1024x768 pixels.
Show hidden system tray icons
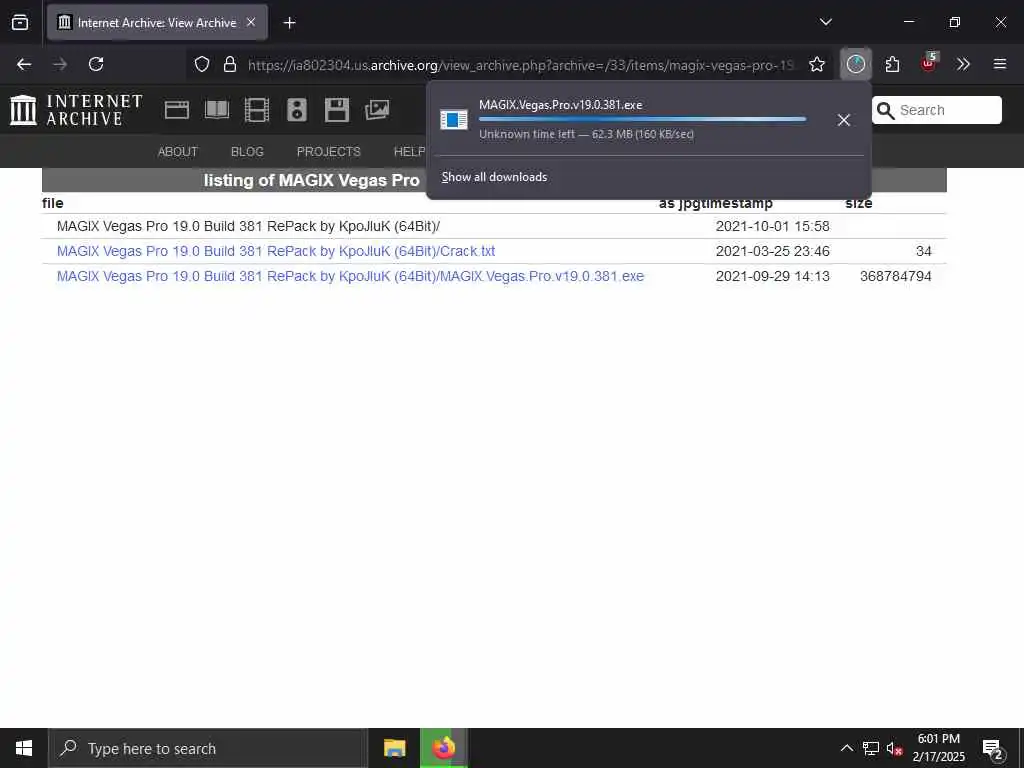pyautogui.click(x=846, y=748)
